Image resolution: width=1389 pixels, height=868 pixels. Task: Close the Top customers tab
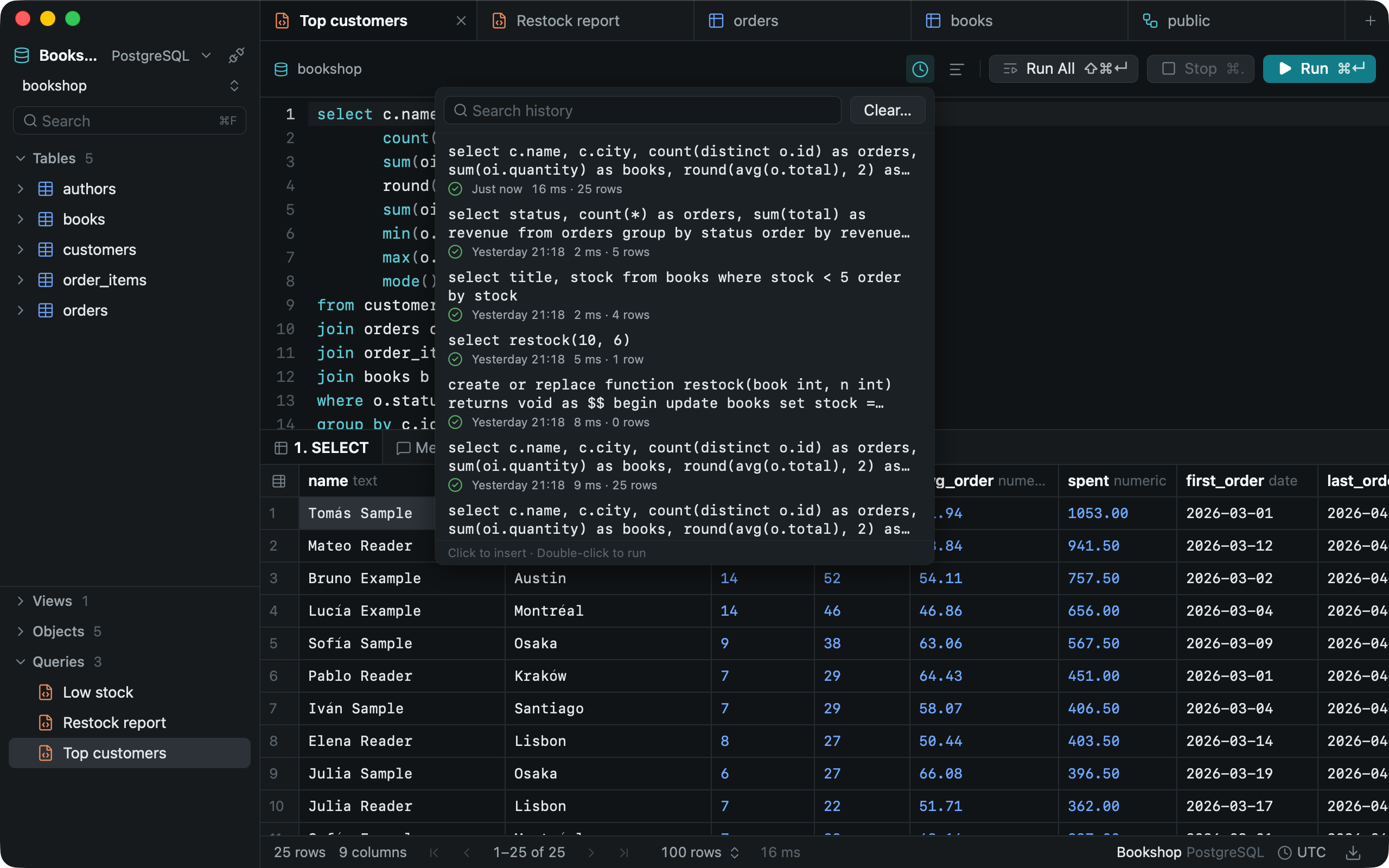pos(461,21)
